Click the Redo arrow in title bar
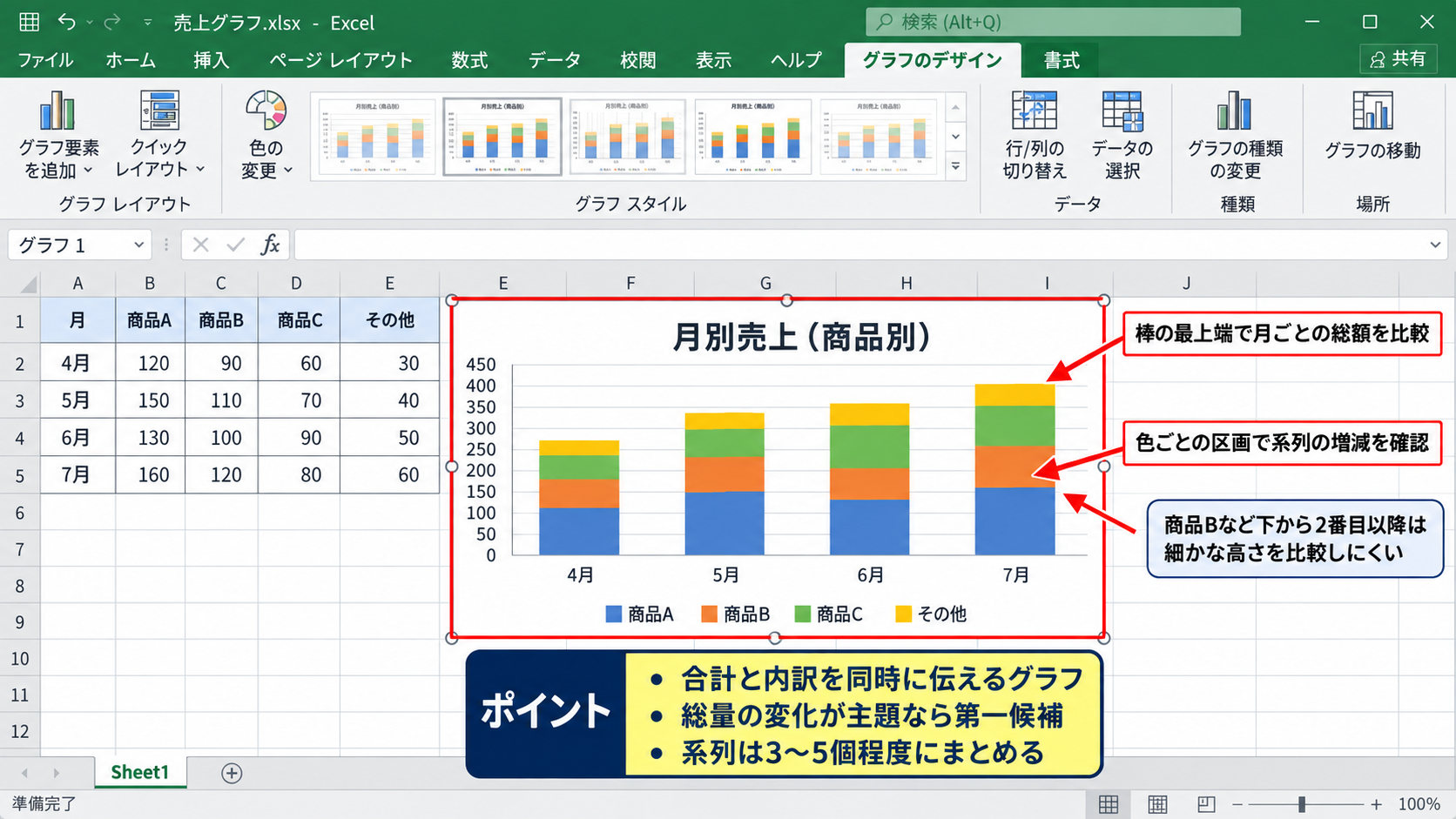The width and height of the screenshot is (1456, 819). 112,22
